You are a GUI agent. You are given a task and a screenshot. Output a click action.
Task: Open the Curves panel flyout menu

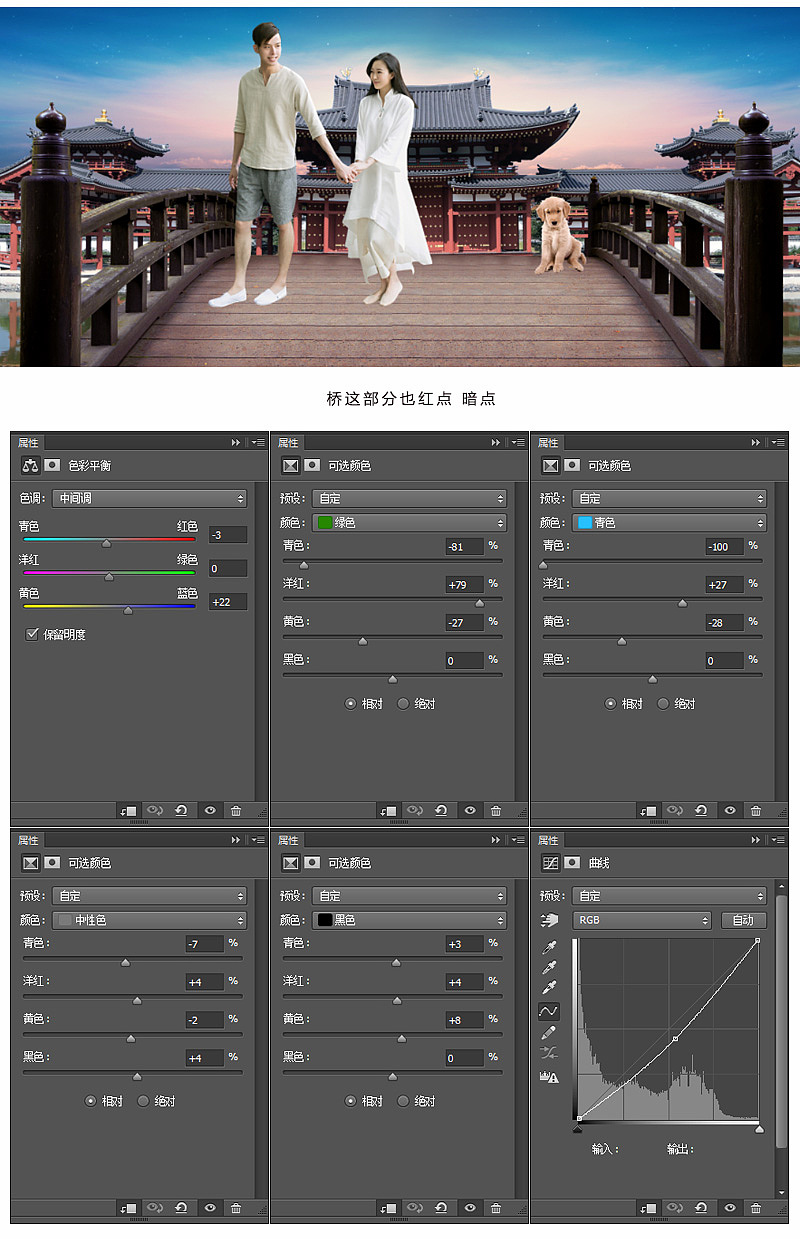pos(778,840)
